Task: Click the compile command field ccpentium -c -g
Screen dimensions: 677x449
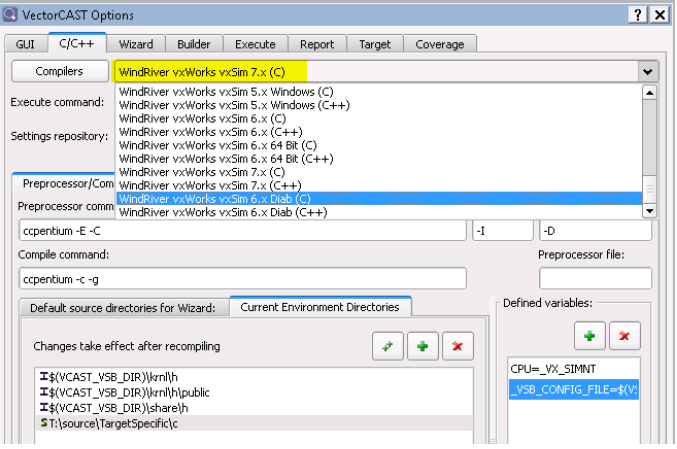Action: tap(243, 279)
